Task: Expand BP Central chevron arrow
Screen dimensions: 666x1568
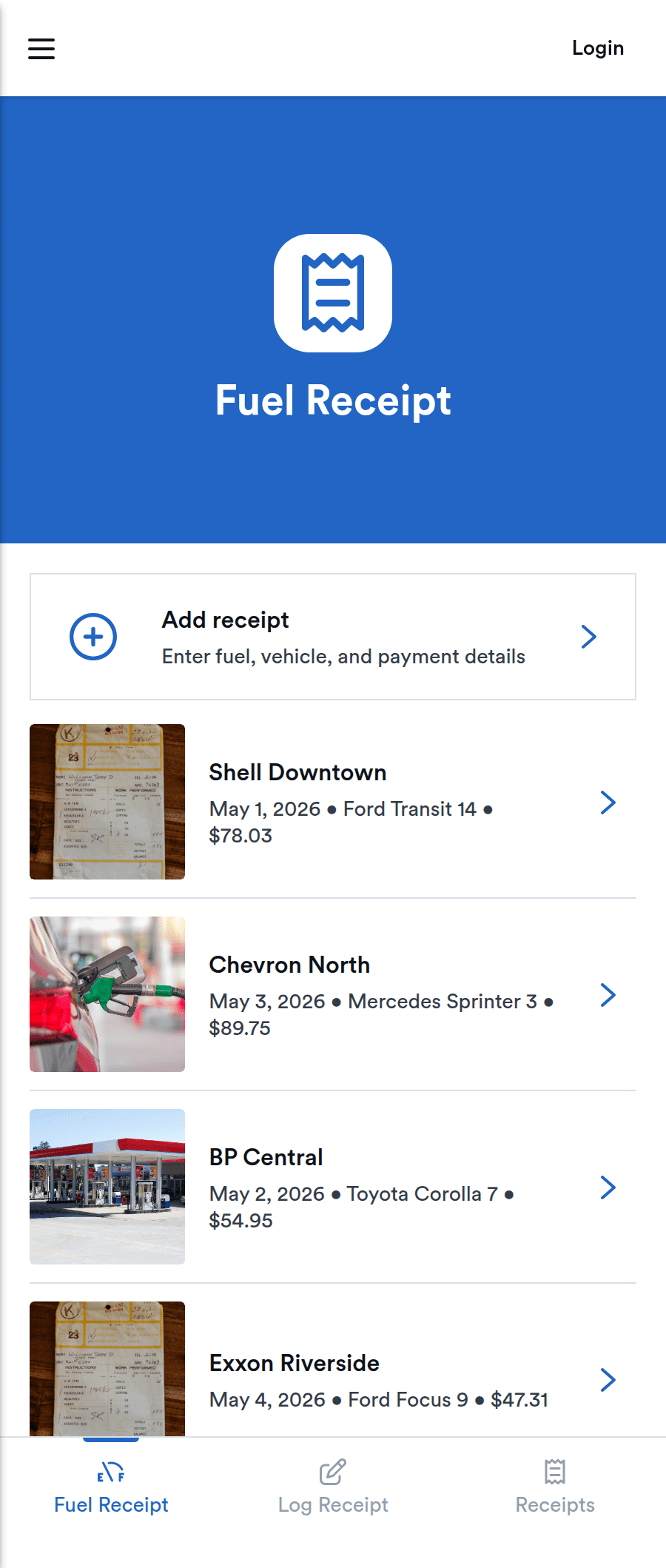Action: (x=608, y=1187)
